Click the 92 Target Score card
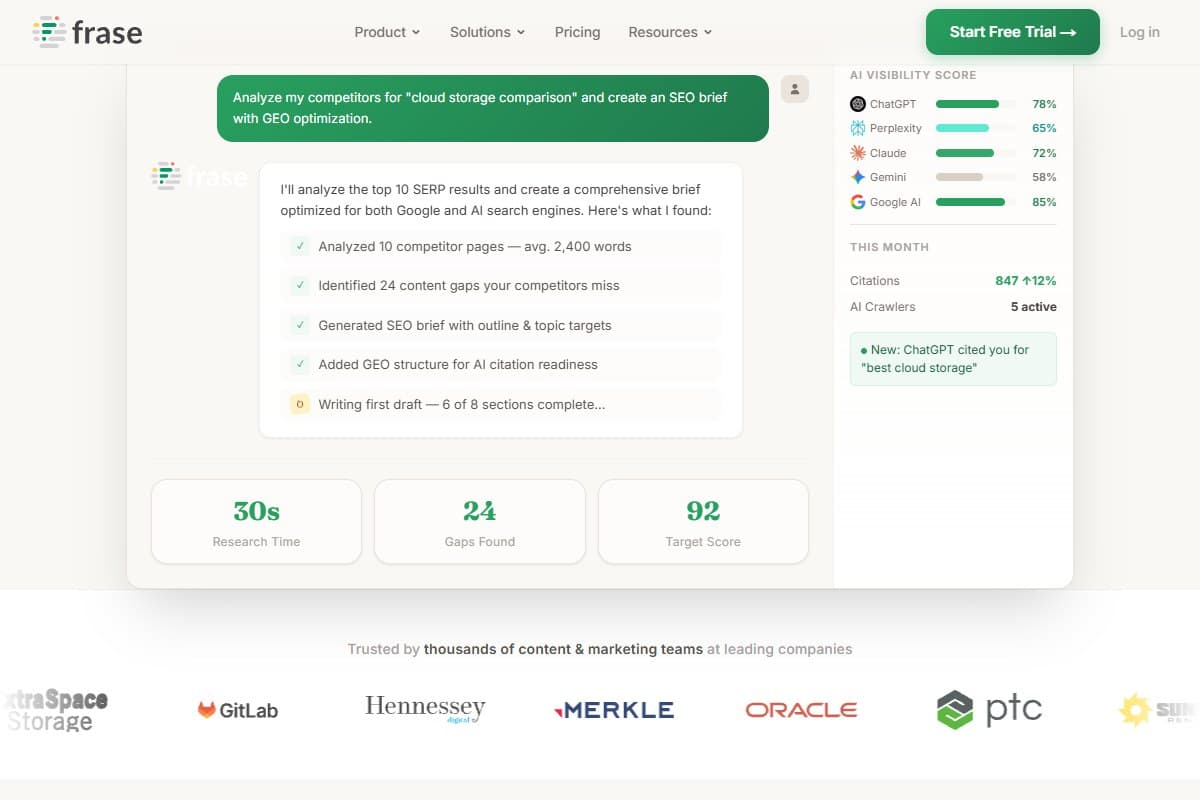The image size is (1200, 800). [703, 521]
